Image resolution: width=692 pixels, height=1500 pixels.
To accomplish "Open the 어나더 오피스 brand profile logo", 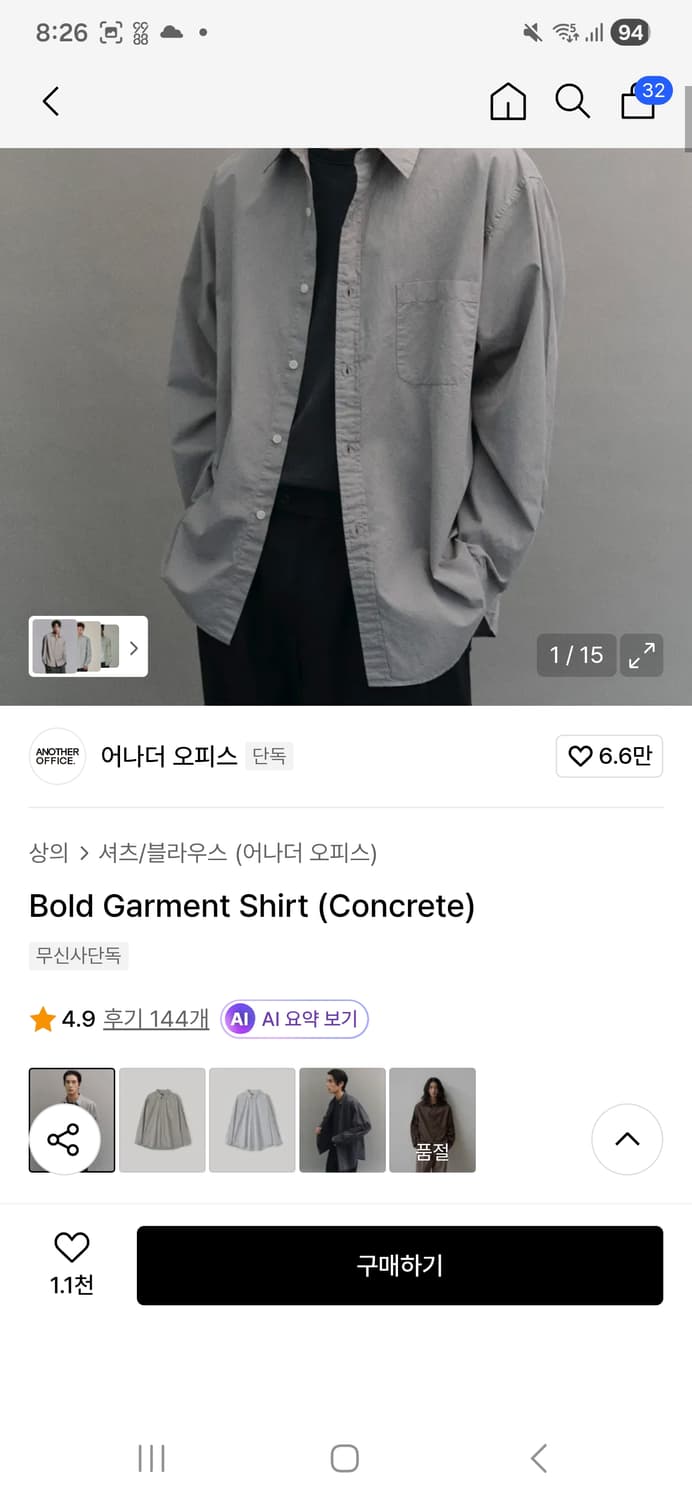I will (57, 756).
